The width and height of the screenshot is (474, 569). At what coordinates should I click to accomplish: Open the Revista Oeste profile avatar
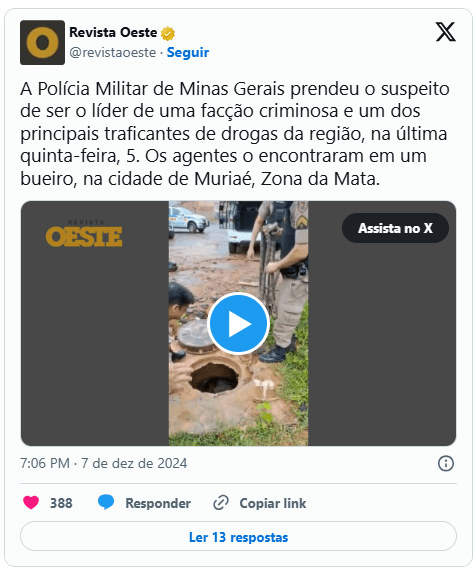point(42,42)
